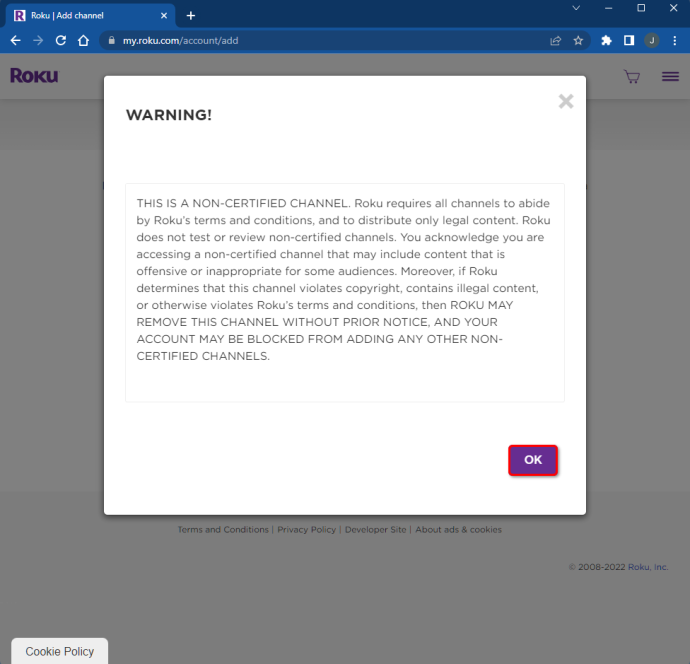The image size is (690, 664).
Task: Close the Roku Add channel tab
Action: coord(164,15)
